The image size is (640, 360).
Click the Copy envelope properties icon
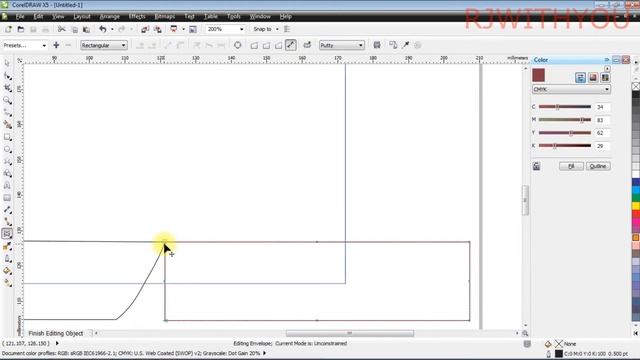click(x=393, y=45)
